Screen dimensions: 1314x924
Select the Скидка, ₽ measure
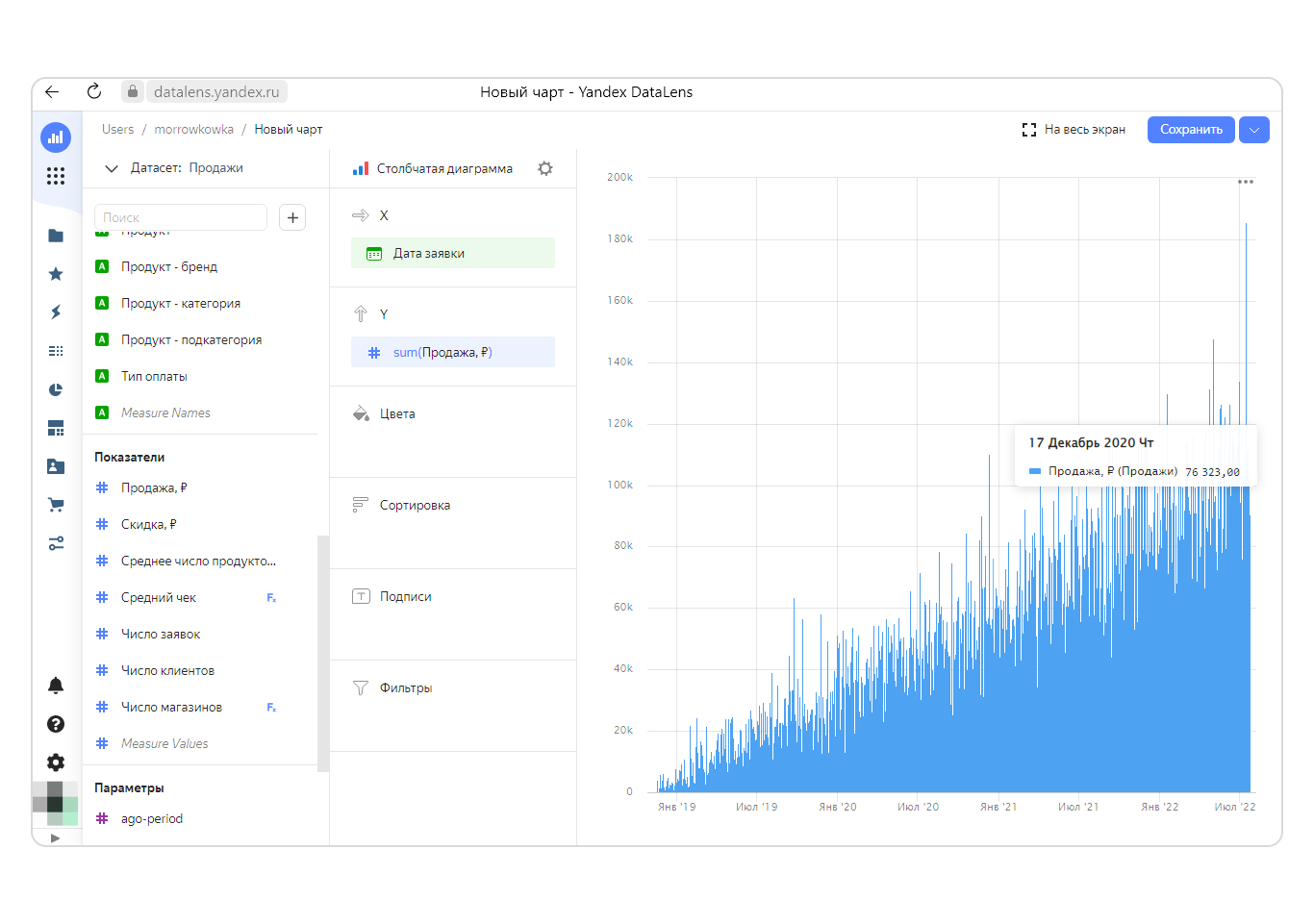click(x=149, y=524)
